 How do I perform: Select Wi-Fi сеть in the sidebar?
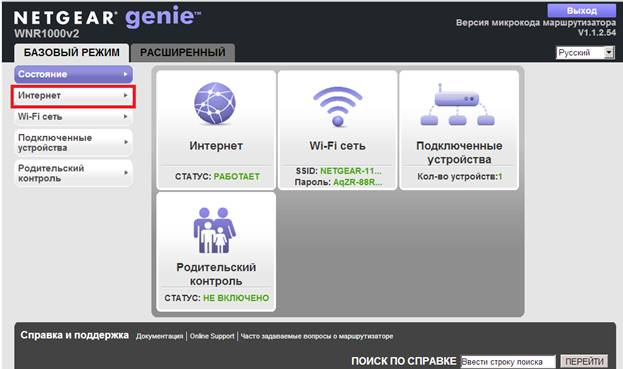click(74, 117)
